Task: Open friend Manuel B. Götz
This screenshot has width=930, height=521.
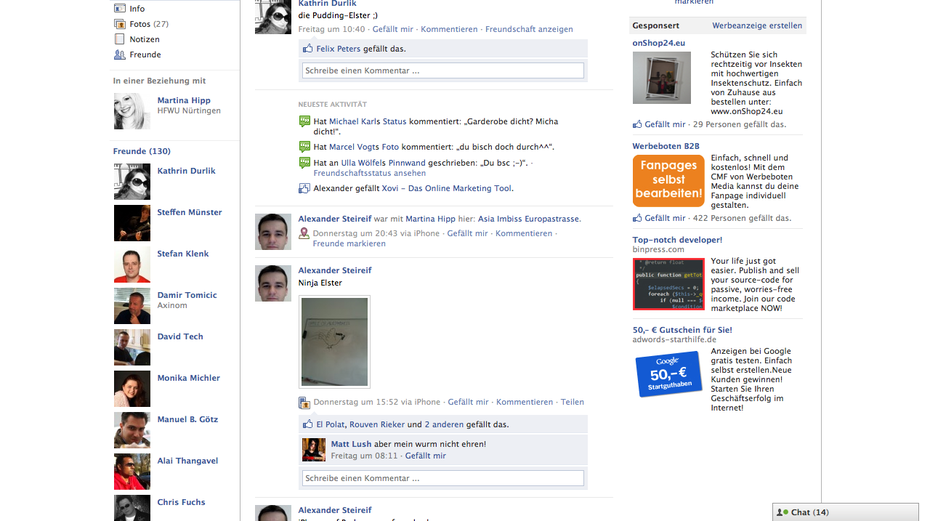Action: pos(187,420)
